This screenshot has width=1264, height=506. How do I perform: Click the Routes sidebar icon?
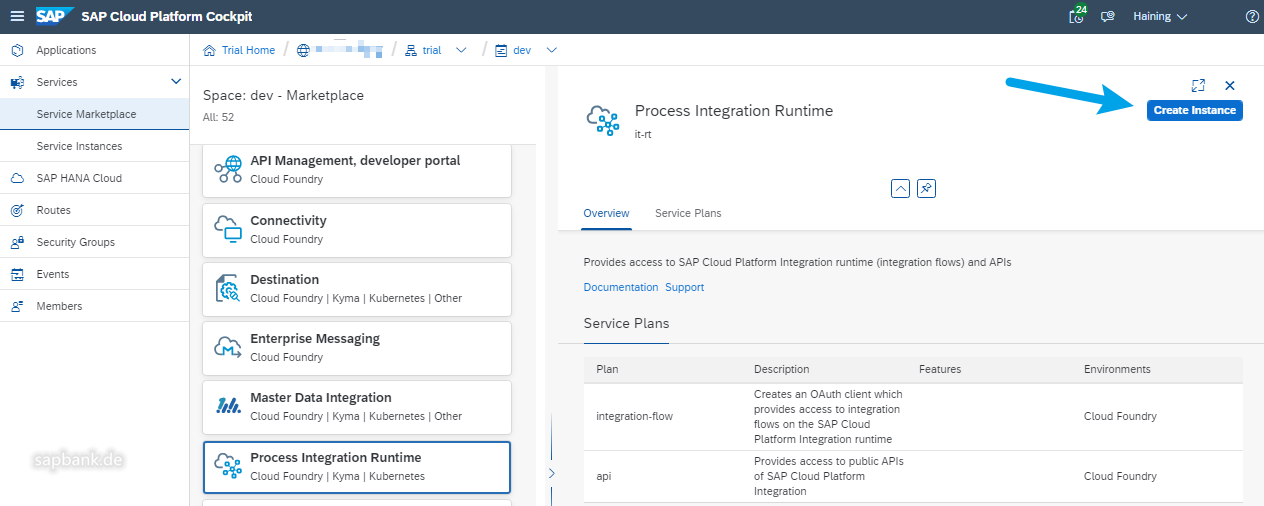[x=17, y=210]
